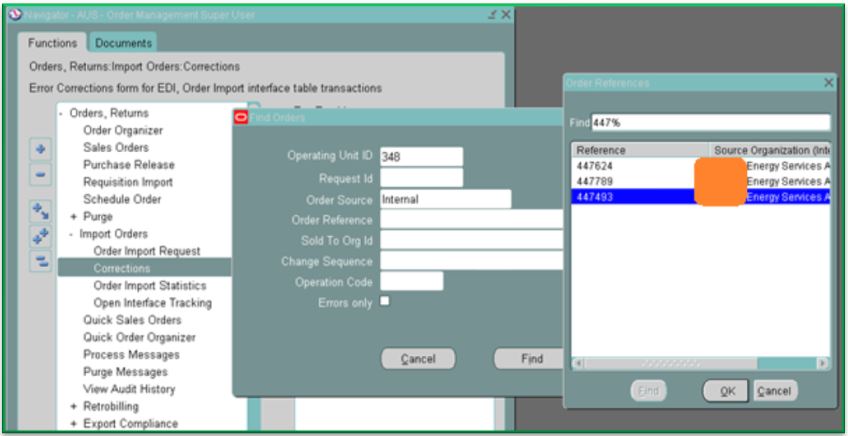Click the Reference column header
This screenshot has width=848, height=436.
point(640,150)
